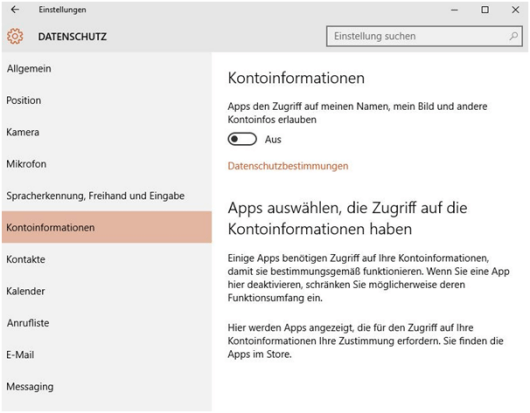The height and width of the screenshot is (413, 530).
Task: Select the Kontoinformationen sidebar entry
Action: [x=107, y=227]
